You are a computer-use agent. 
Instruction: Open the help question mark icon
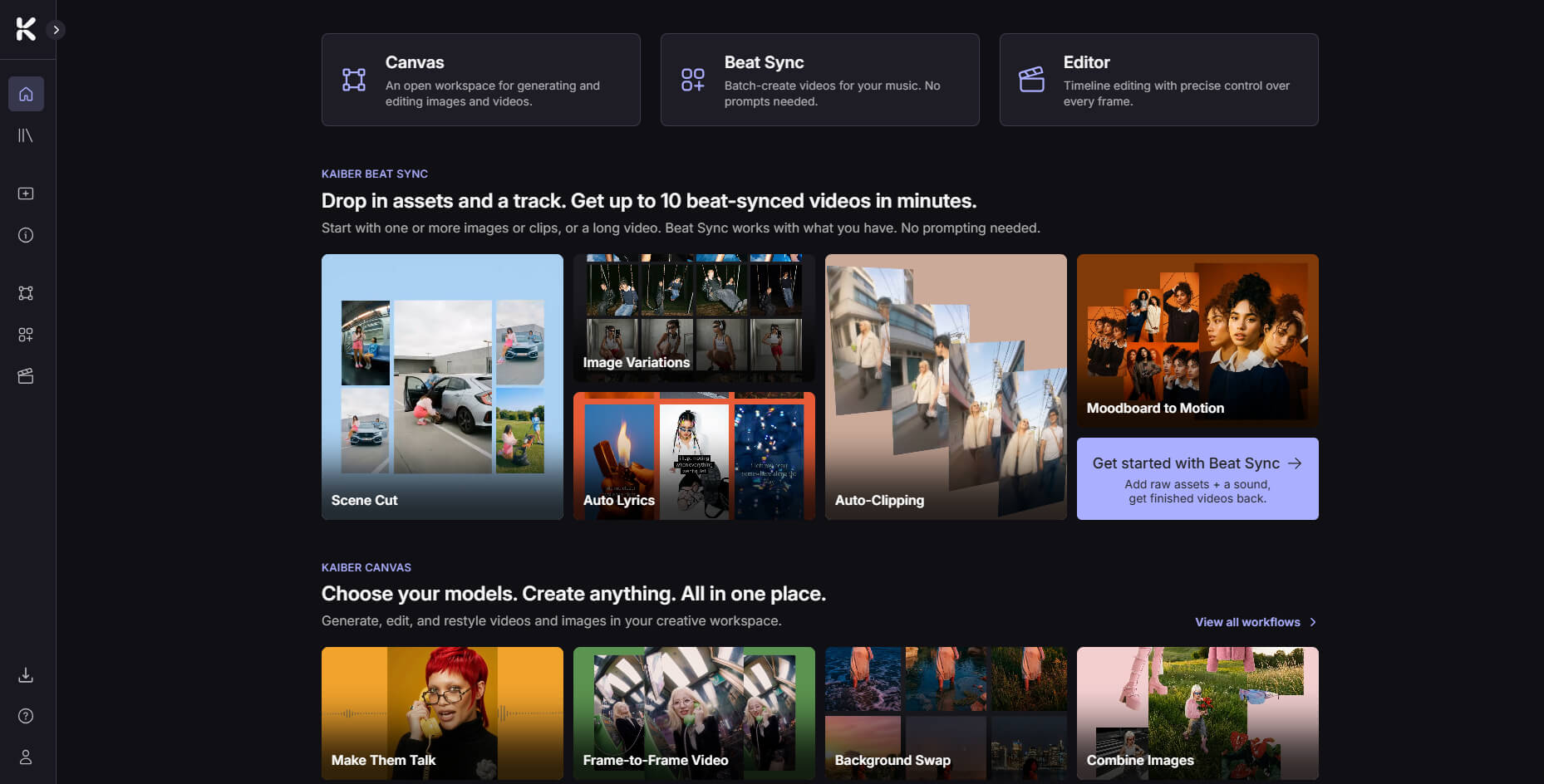tap(26, 716)
